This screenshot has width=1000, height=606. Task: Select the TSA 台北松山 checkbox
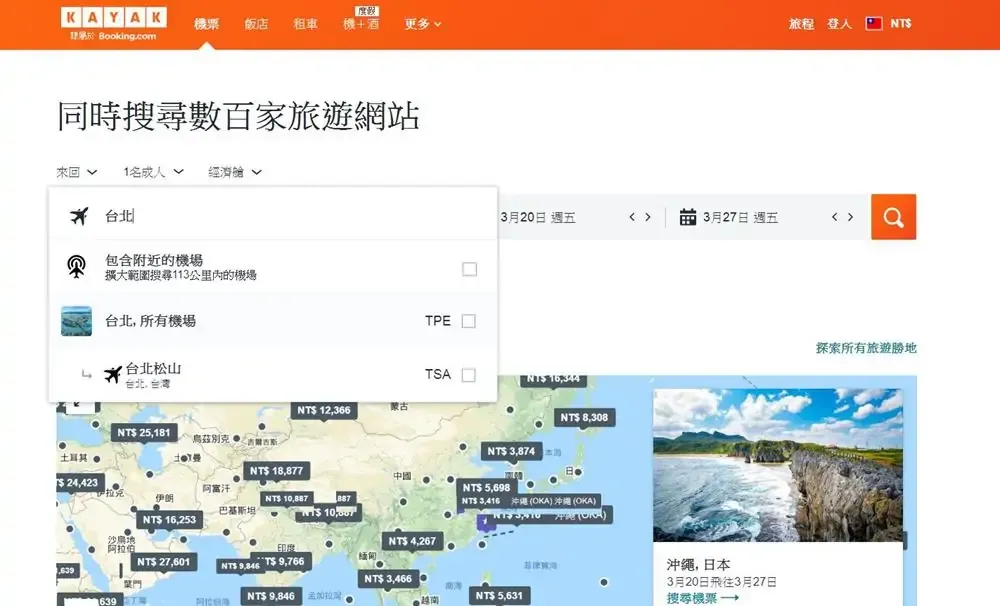click(469, 375)
